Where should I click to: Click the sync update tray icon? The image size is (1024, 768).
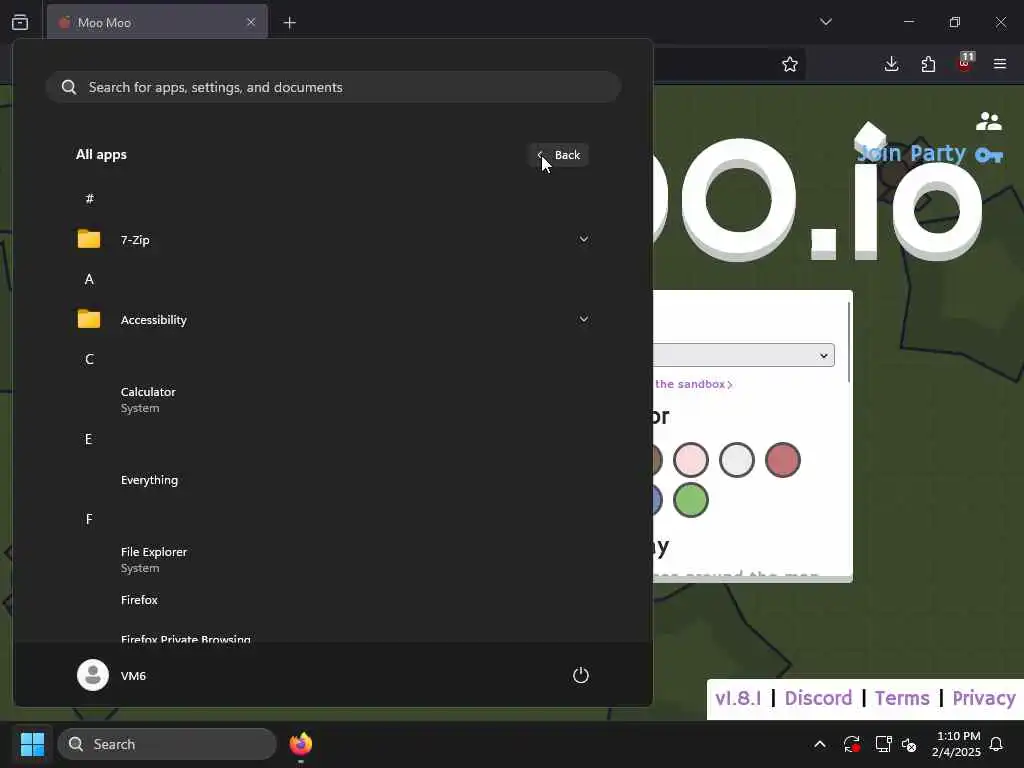[x=852, y=744]
